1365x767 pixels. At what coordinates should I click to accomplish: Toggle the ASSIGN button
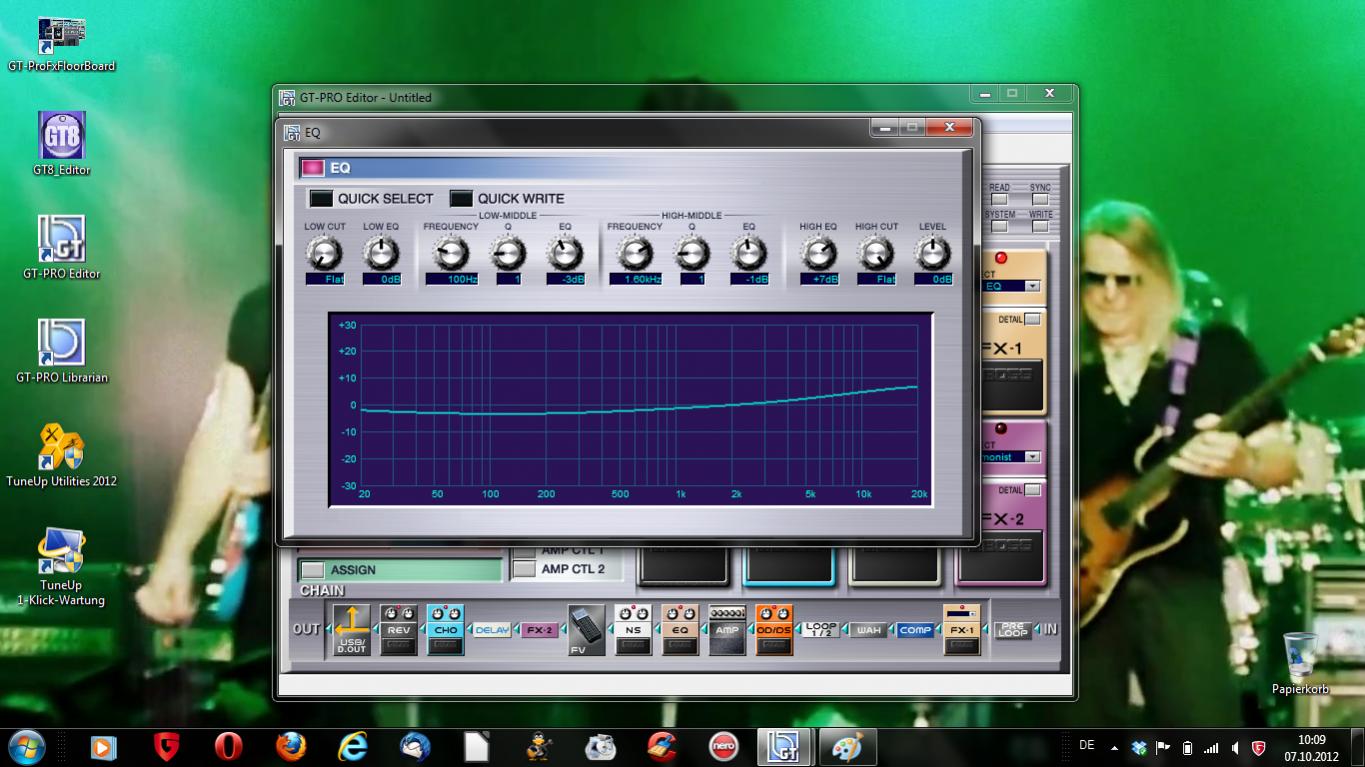click(313, 570)
